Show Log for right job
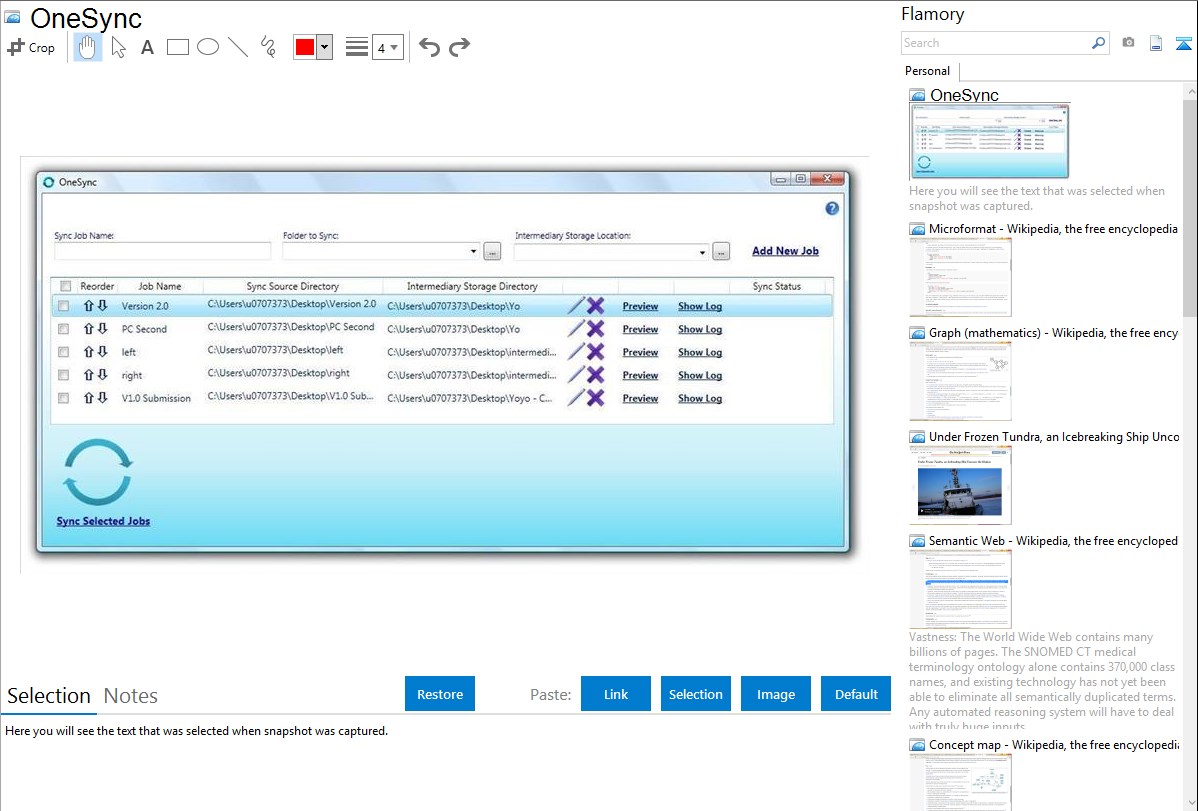The height and width of the screenshot is (811, 1198). tap(700, 375)
